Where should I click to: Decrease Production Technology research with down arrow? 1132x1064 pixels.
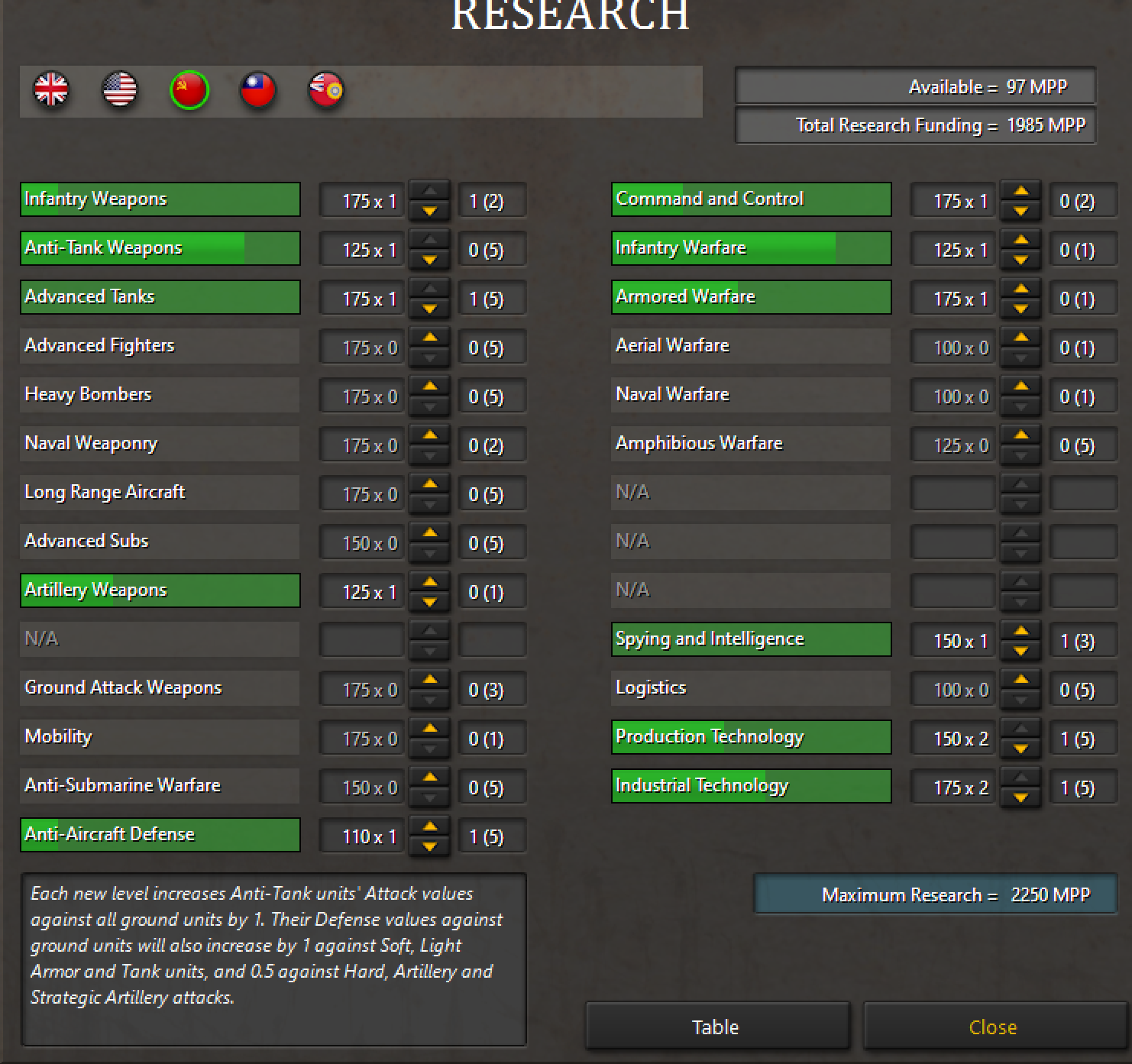click(1021, 749)
